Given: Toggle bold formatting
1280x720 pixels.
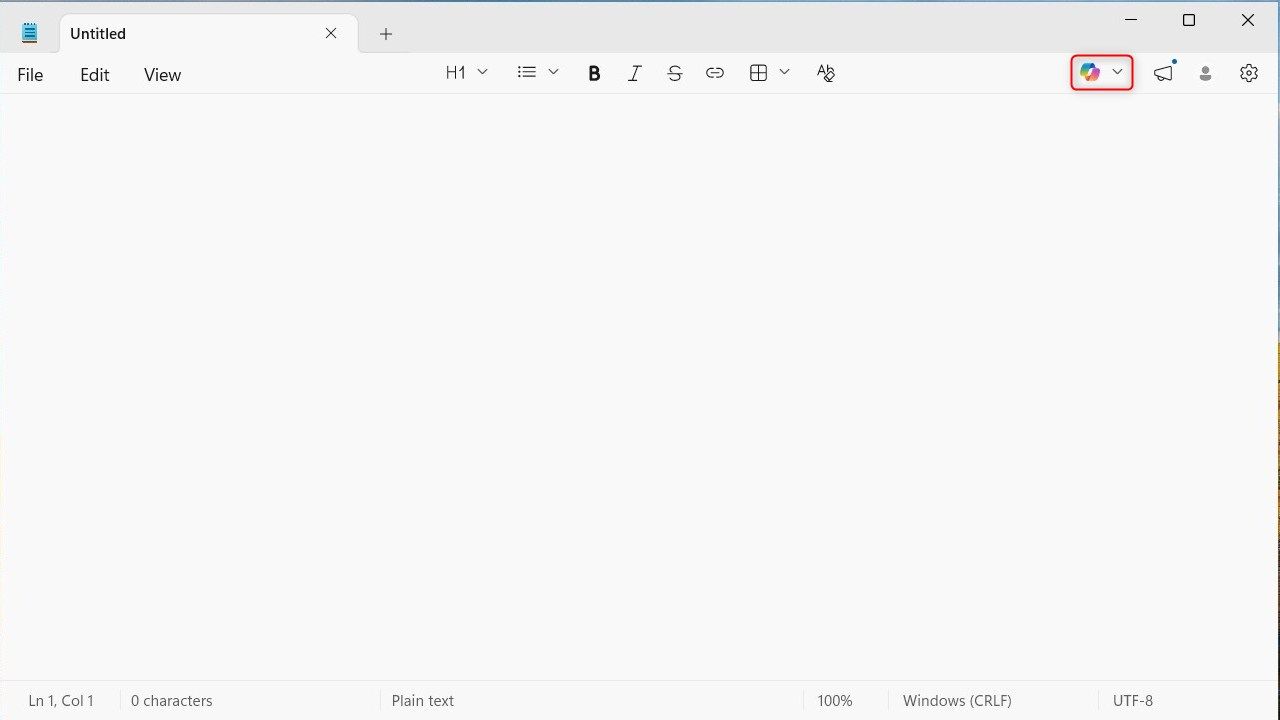Looking at the screenshot, I should coord(594,73).
